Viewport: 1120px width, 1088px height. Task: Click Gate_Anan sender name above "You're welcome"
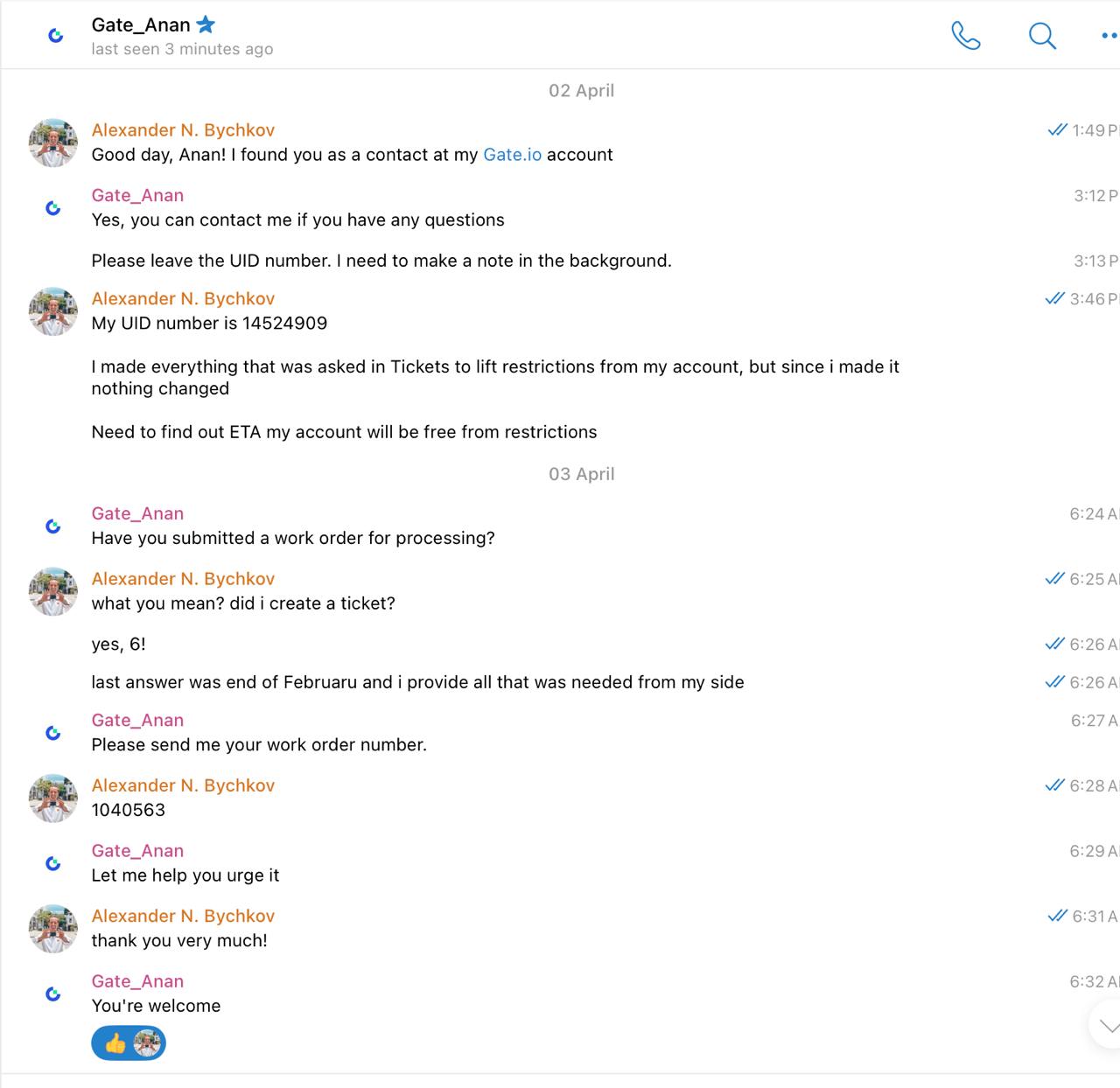(x=137, y=981)
